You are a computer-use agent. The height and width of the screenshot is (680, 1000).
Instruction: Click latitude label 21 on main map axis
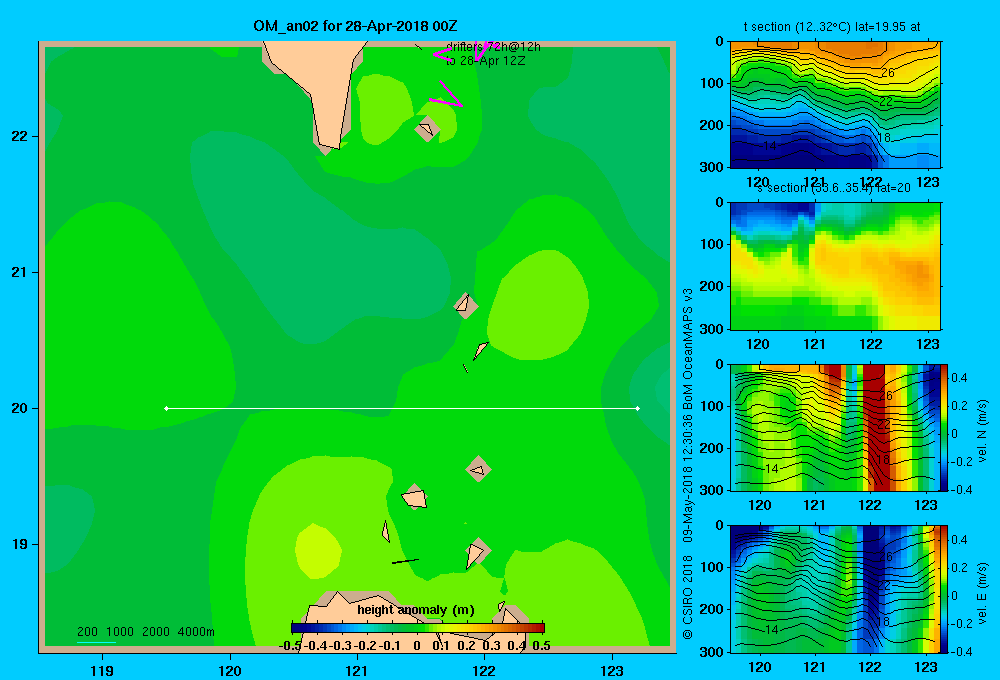(x=20, y=272)
